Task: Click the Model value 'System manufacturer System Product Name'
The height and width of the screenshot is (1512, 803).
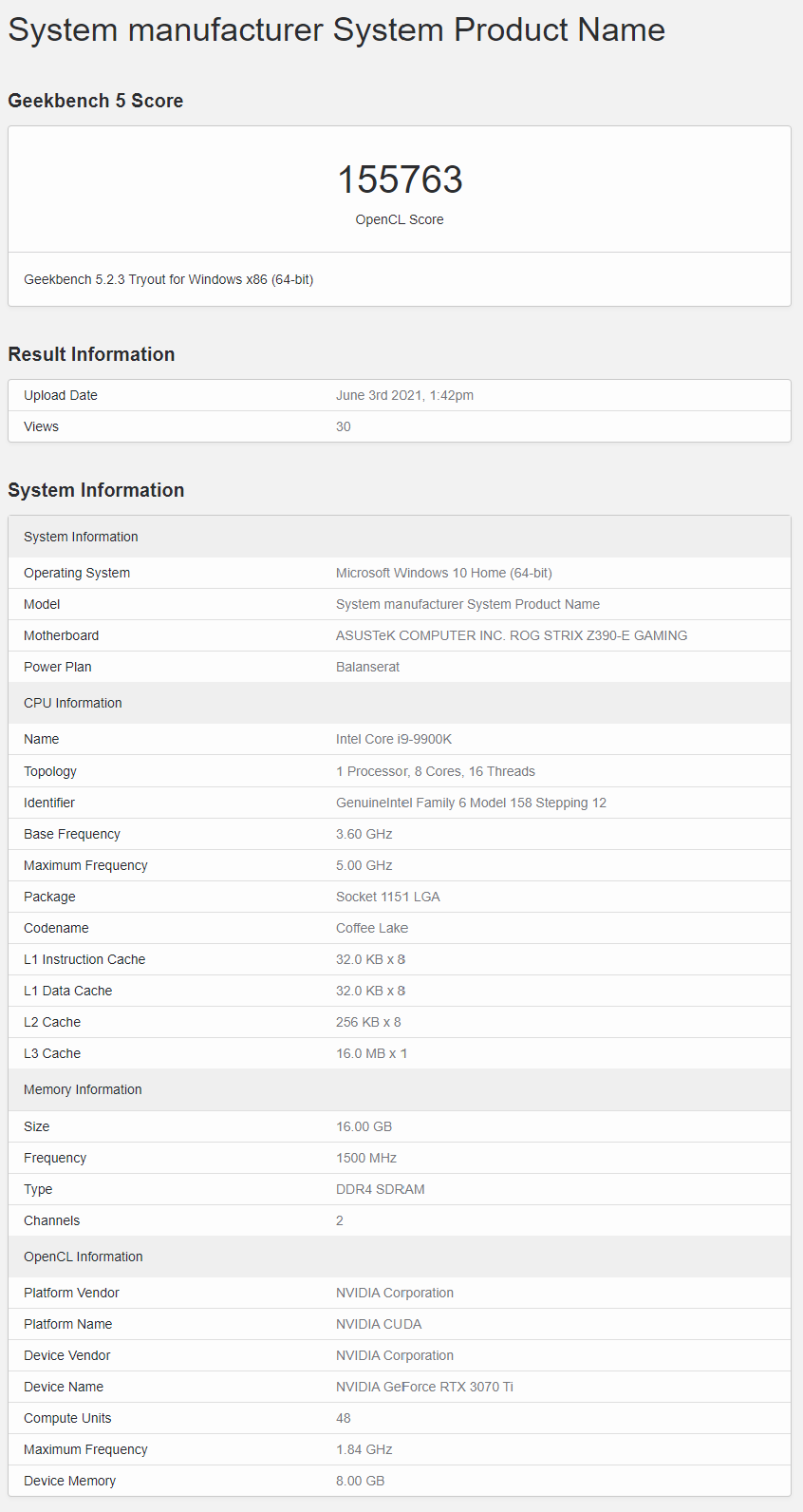Action: click(x=468, y=604)
